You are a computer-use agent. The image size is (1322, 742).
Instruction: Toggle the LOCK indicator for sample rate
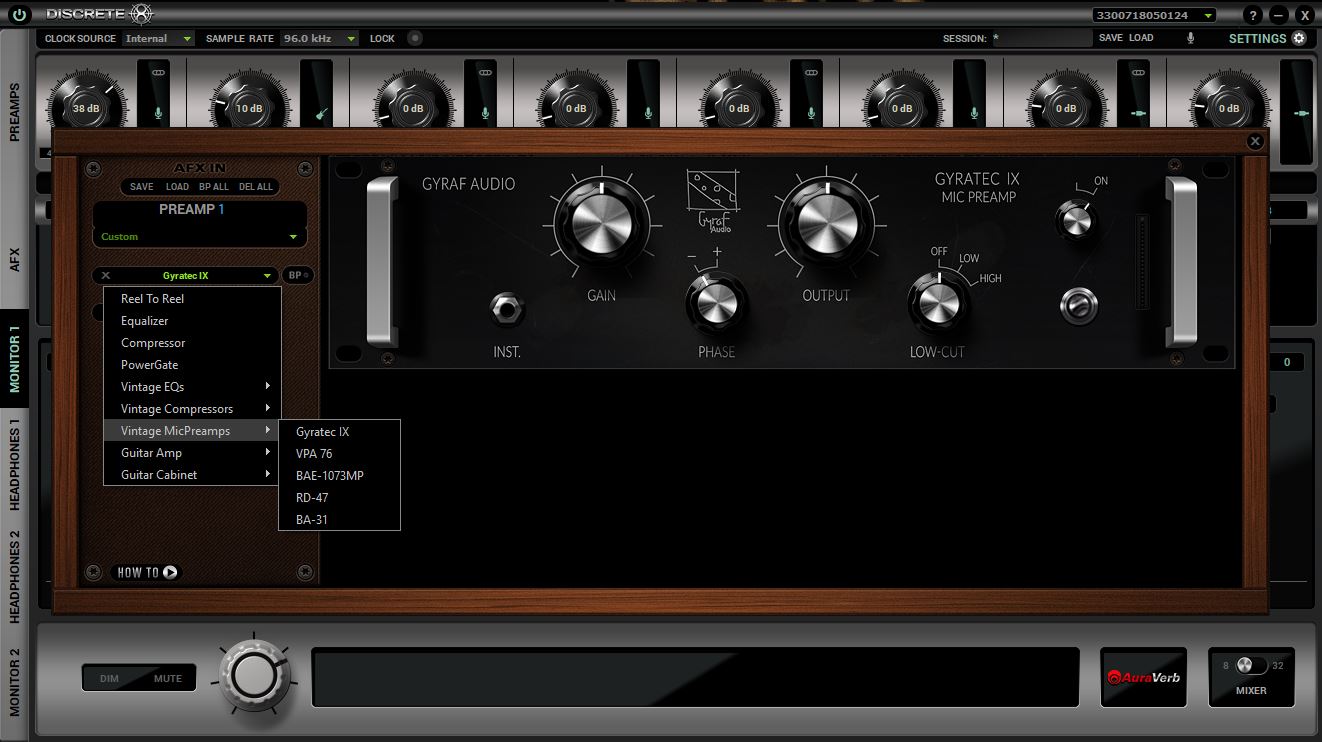[x=414, y=38]
